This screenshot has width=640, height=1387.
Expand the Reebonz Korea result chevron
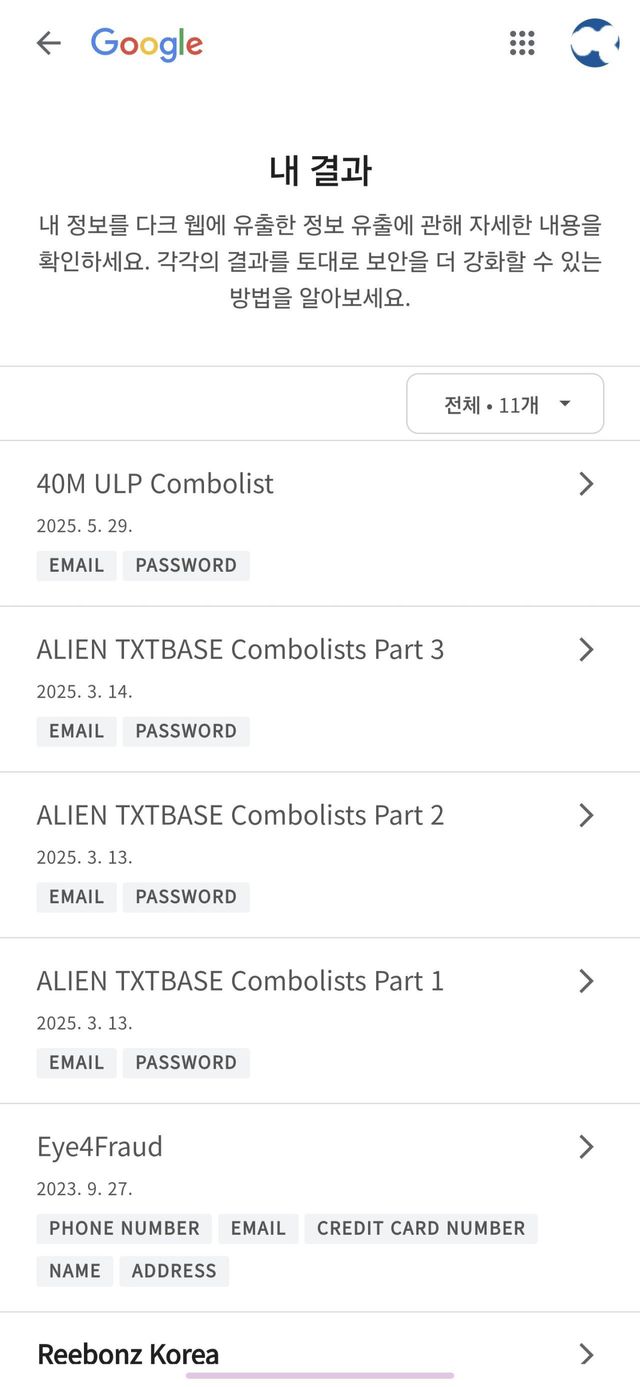point(586,1354)
